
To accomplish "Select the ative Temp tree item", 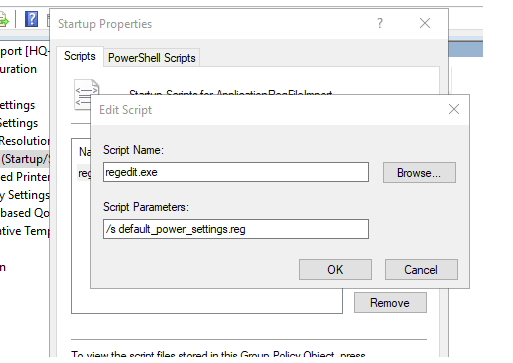I will [25, 231].
